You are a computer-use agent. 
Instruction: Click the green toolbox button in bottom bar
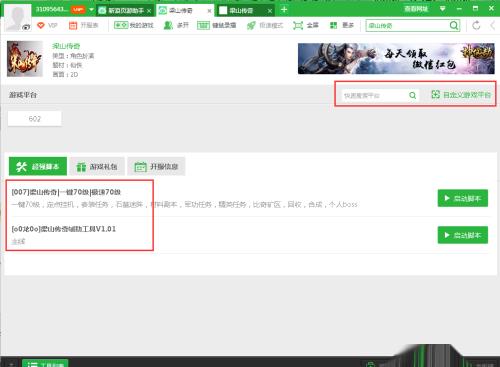point(45,363)
